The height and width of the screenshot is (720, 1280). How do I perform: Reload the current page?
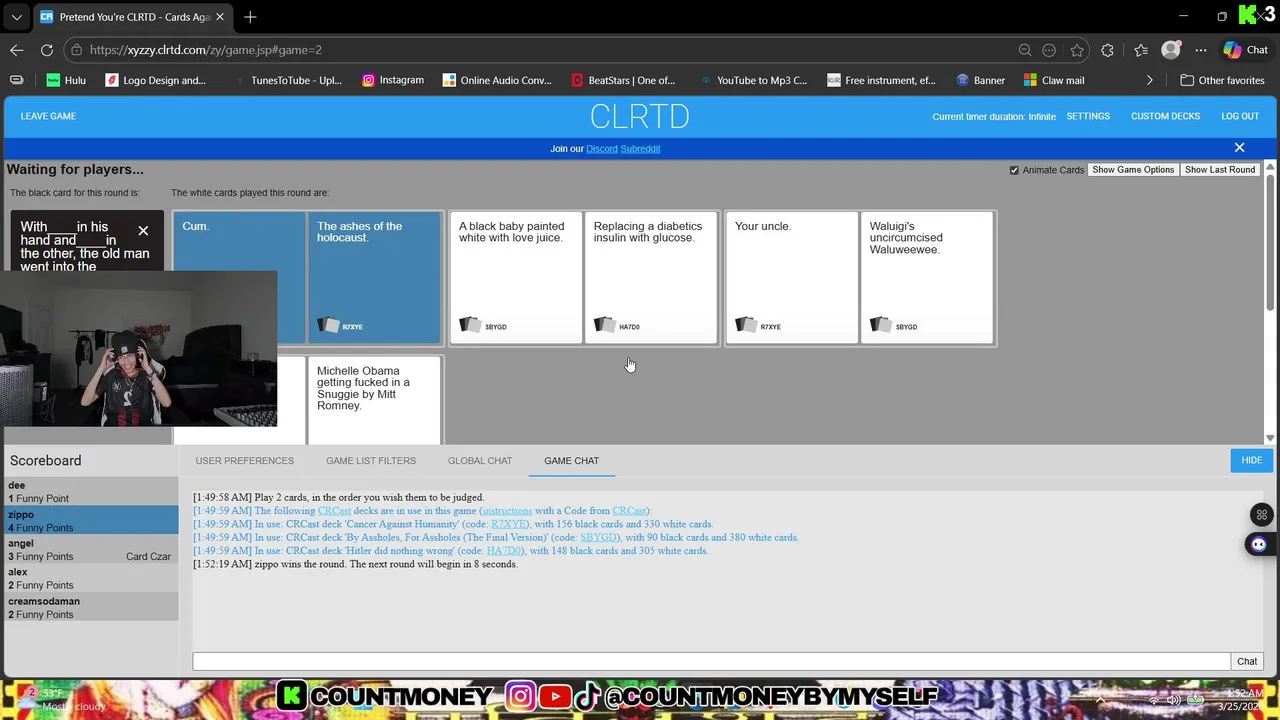47,50
